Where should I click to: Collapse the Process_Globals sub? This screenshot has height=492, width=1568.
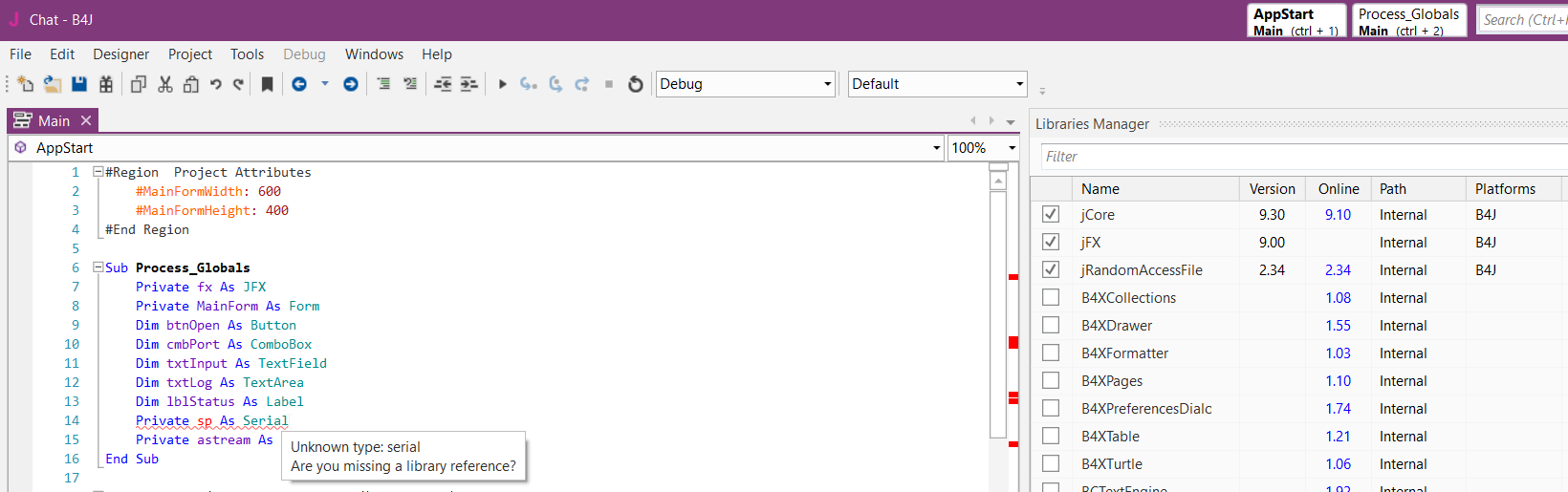point(98,267)
